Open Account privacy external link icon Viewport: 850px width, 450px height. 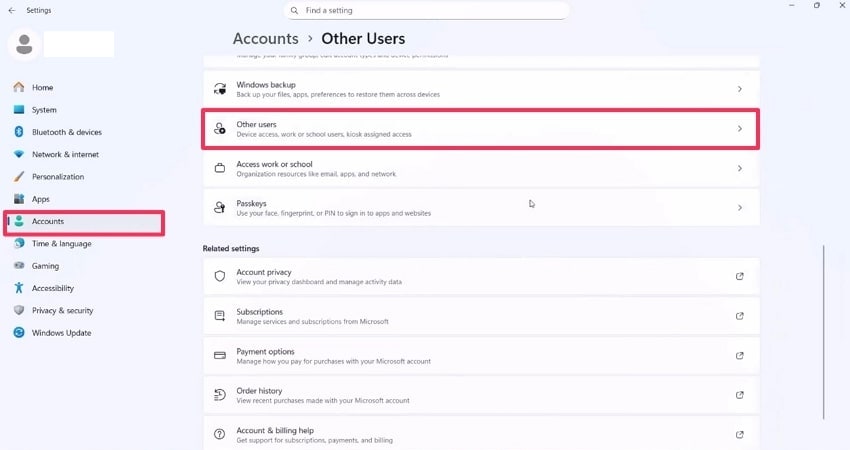739,276
